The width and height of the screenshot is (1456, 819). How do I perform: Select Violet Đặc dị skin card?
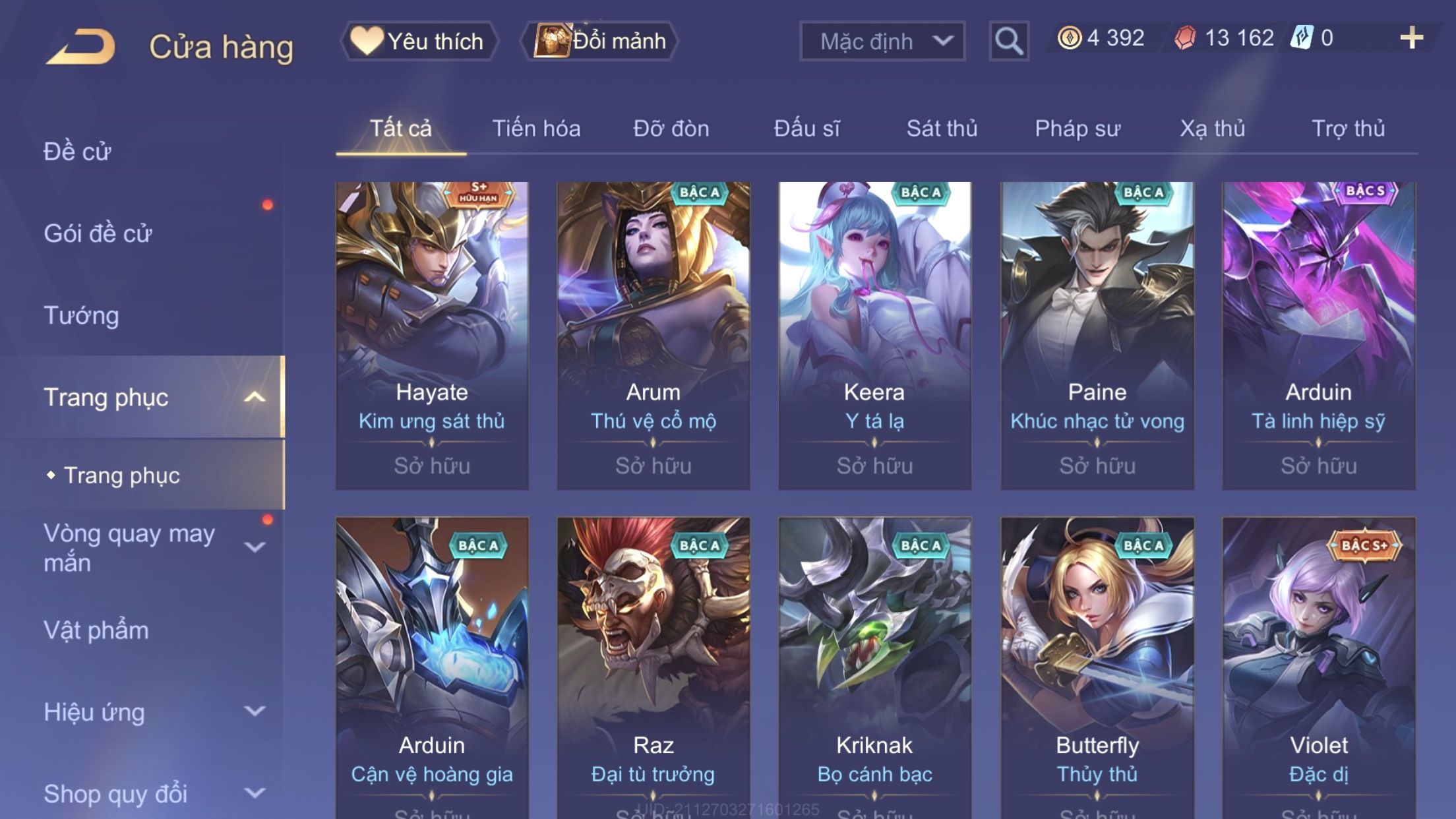point(1319,667)
